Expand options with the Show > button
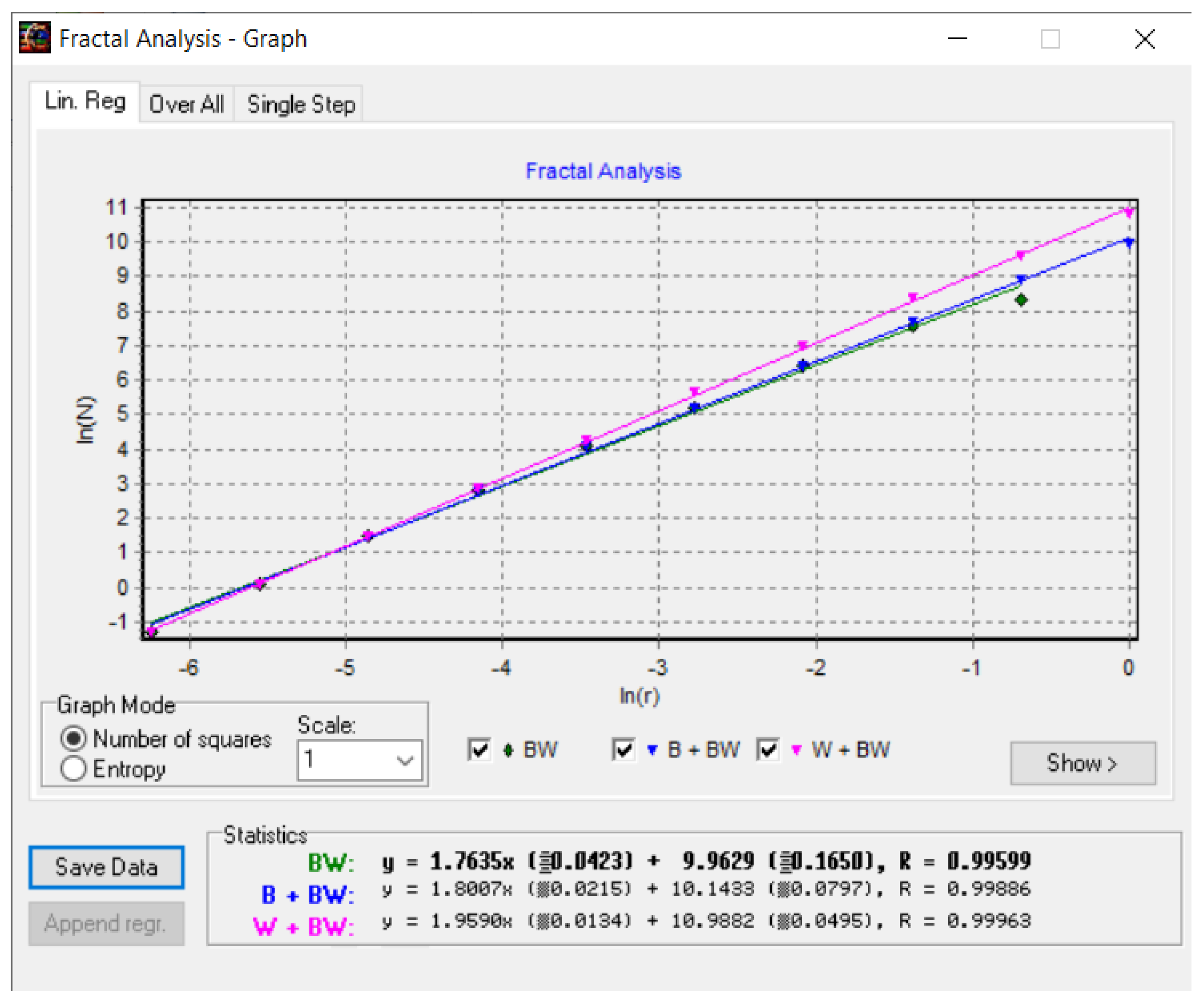 1083,763
